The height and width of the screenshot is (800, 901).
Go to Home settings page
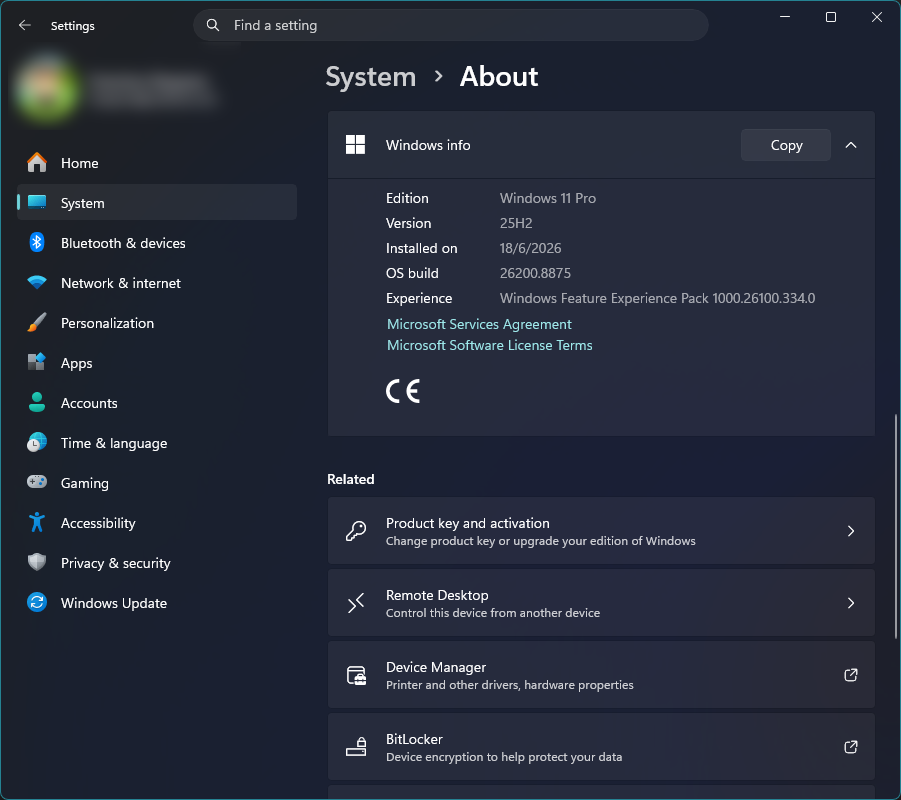pos(157,163)
